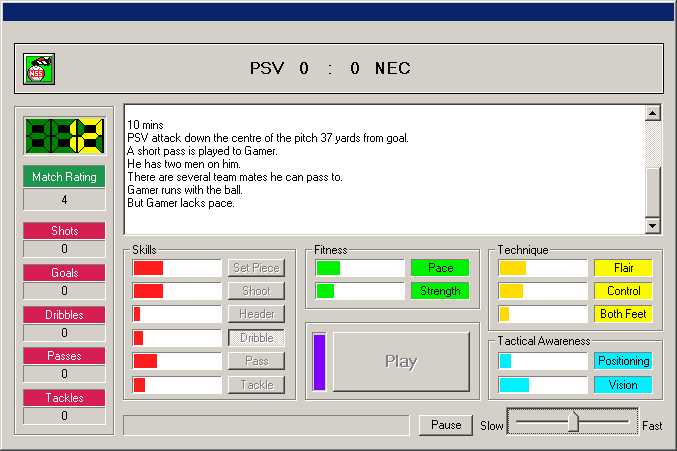
Task: Click the Dribble skill button
Action: pos(256,338)
